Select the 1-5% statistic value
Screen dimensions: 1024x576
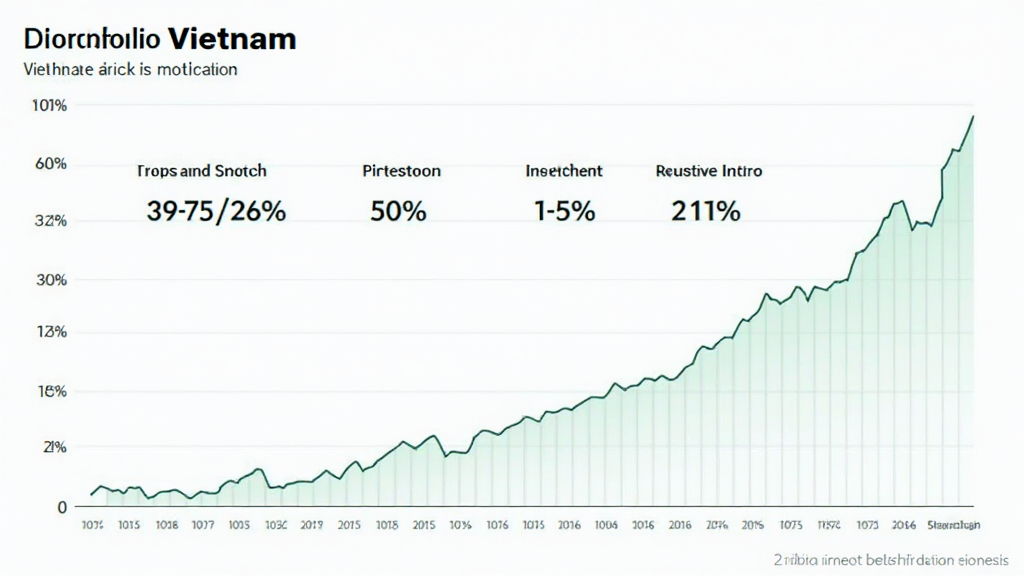(x=564, y=212)
